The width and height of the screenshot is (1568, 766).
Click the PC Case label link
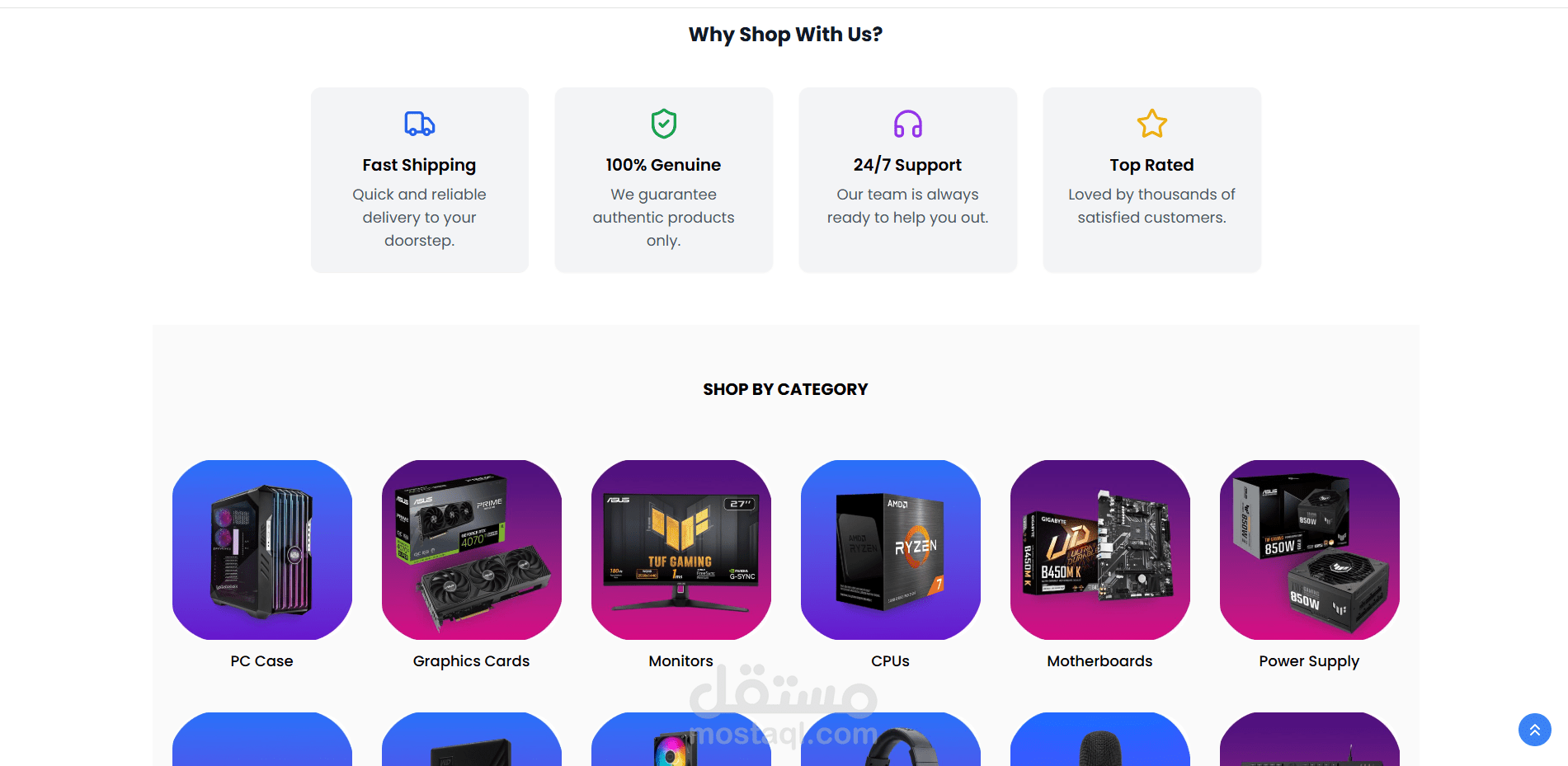tap(262, 661)
